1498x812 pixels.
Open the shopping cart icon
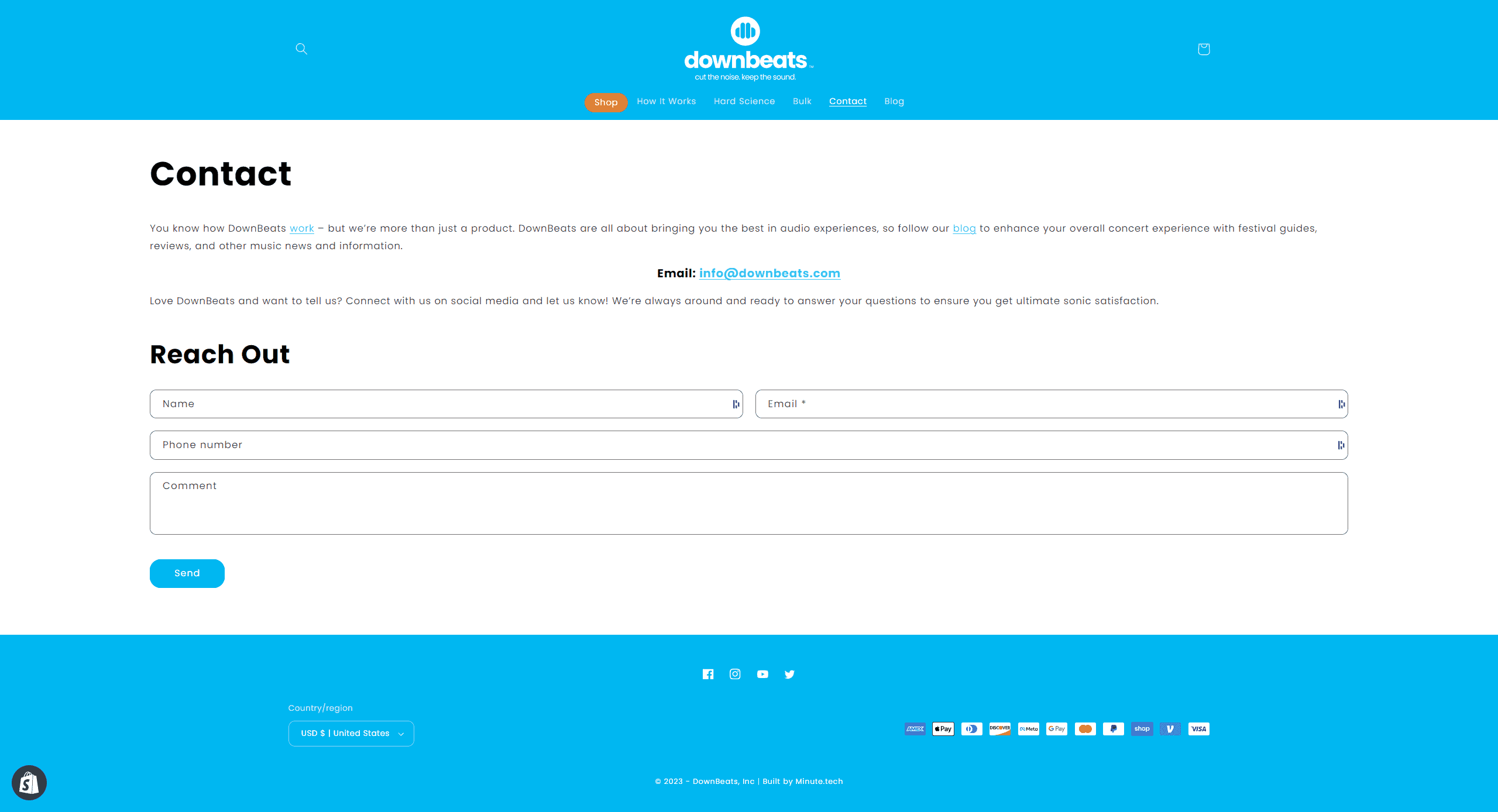click(x=1203, y=49)
